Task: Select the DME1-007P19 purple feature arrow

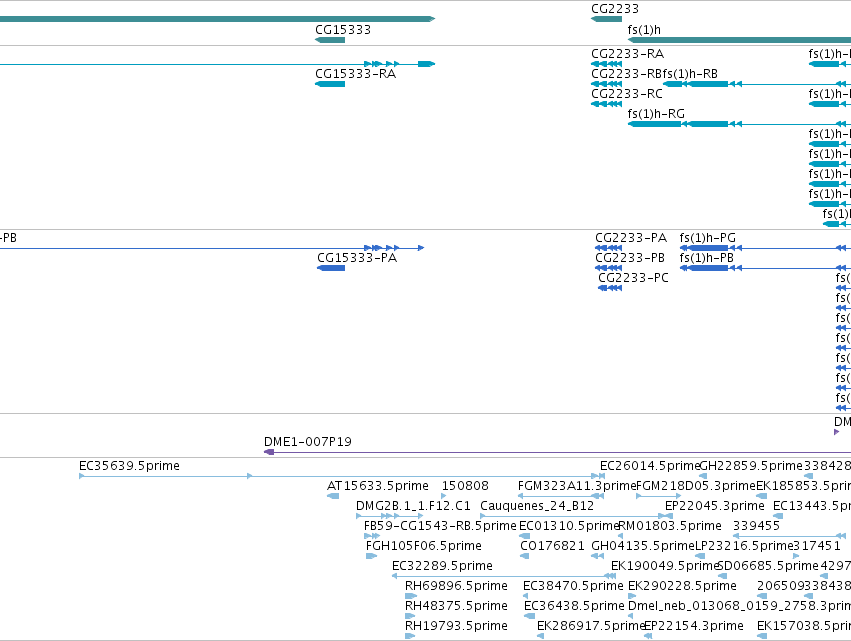Action: 557,452
